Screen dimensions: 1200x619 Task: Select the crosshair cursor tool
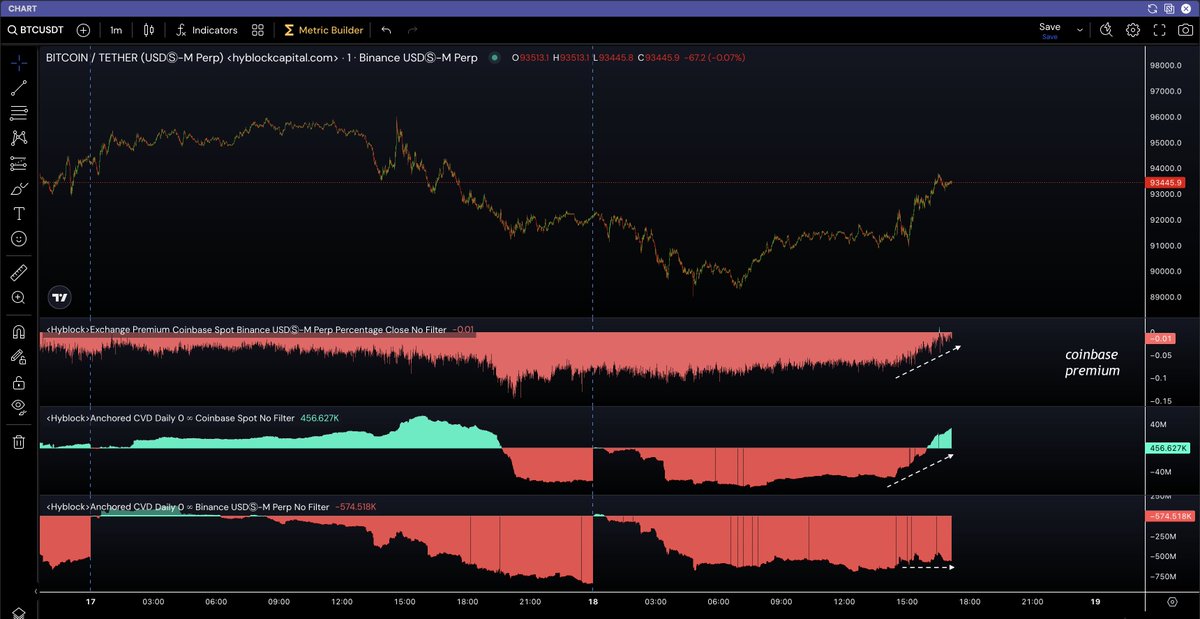(19, 62)
